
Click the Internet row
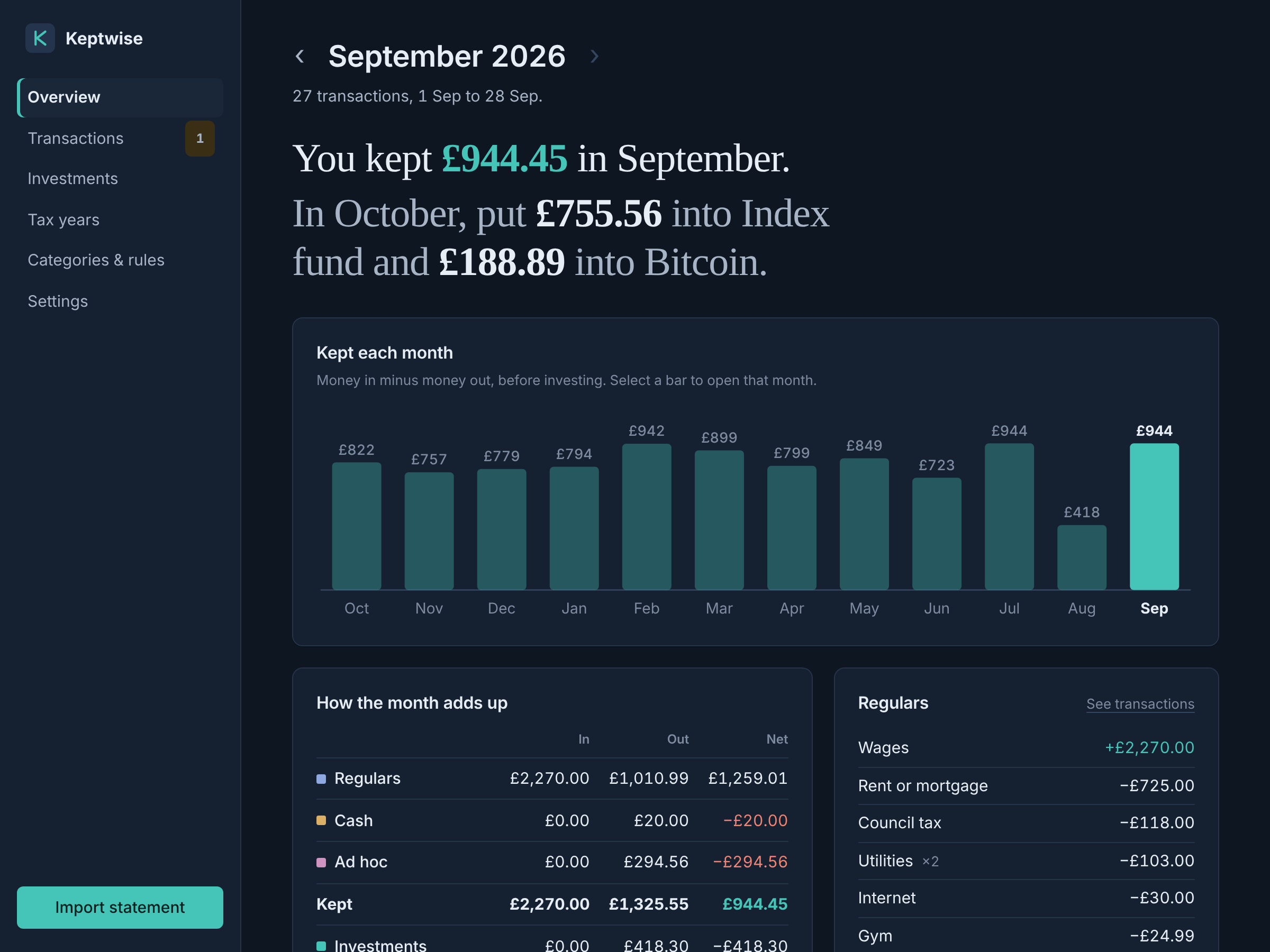1026,898
